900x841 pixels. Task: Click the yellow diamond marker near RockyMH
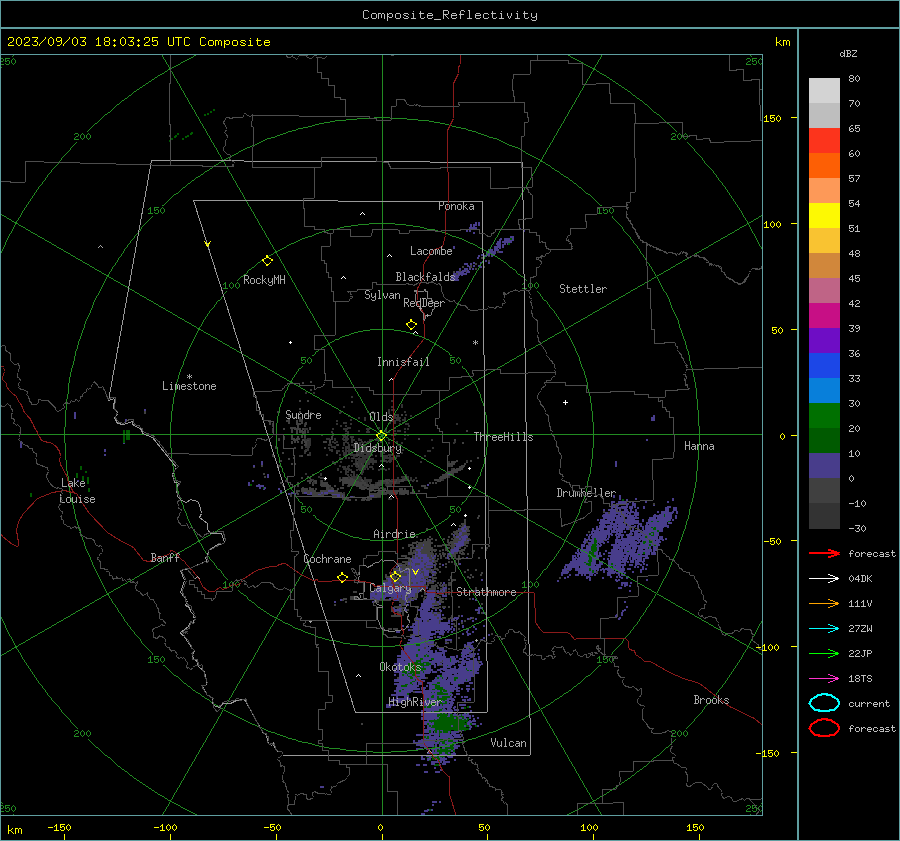tap(267, 261)
